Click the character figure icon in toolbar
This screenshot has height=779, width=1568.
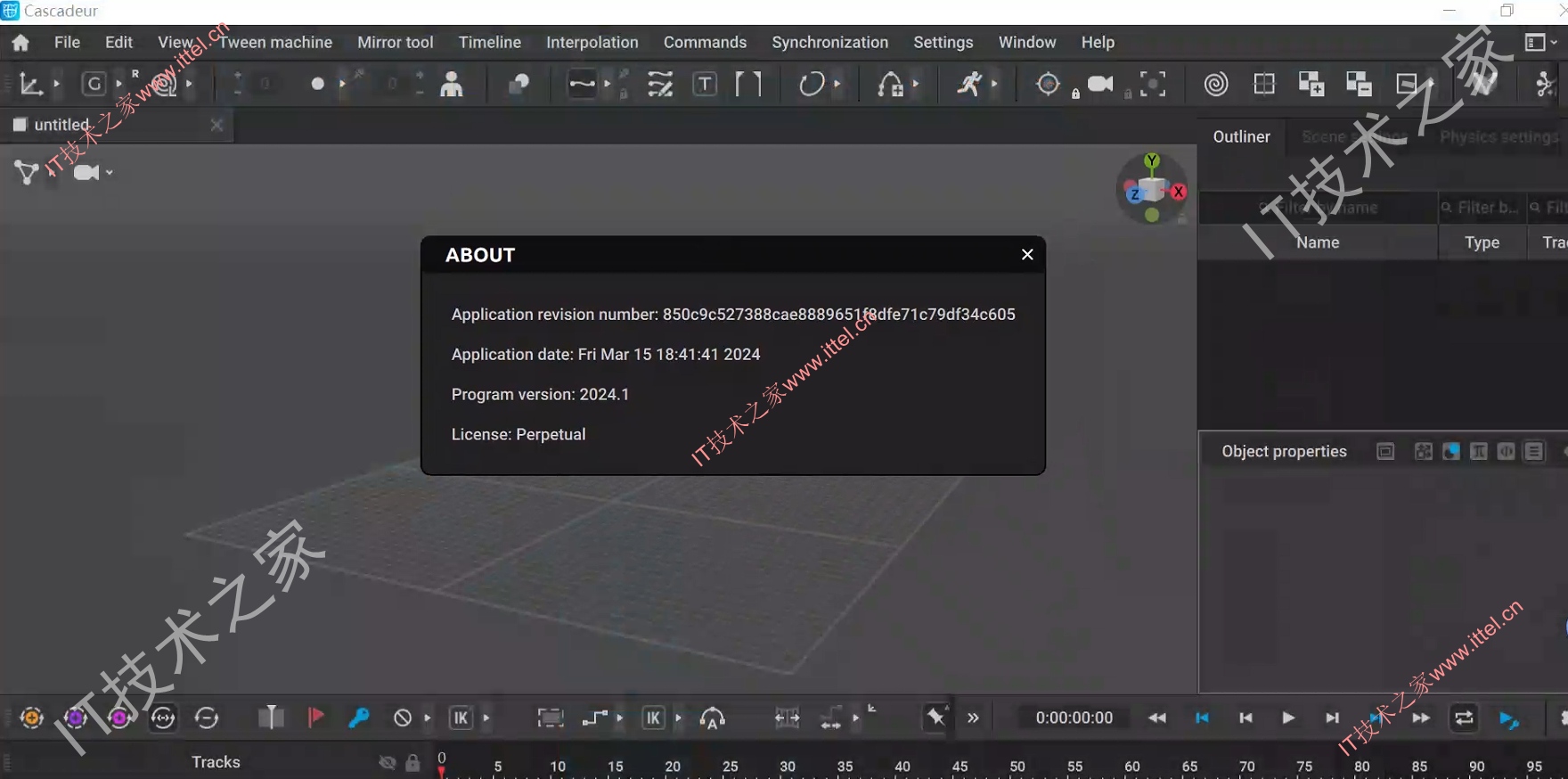click(x=452, y=85)
